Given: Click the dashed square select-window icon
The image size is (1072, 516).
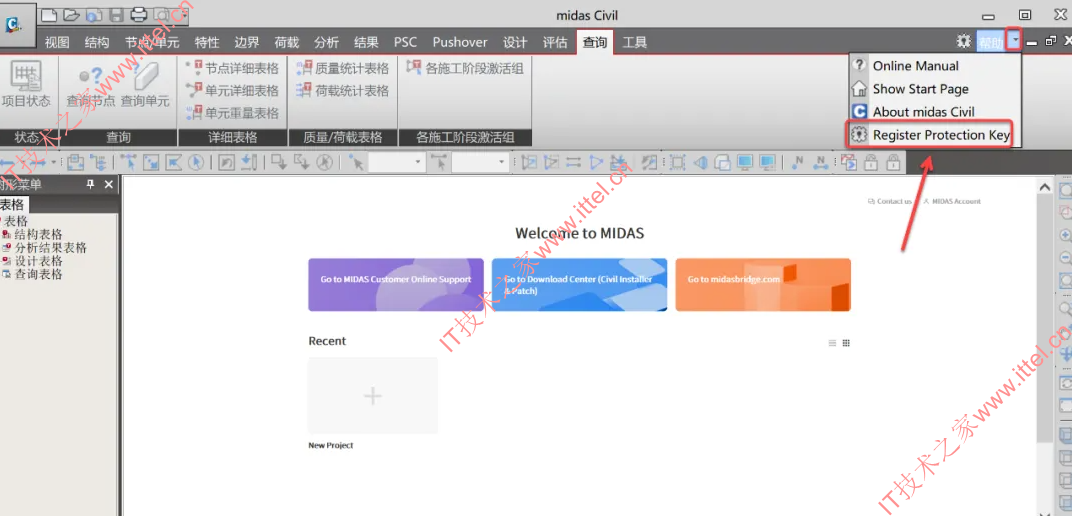Looking at the screenshot, I should pyautogui.click(x=677, y=163).
